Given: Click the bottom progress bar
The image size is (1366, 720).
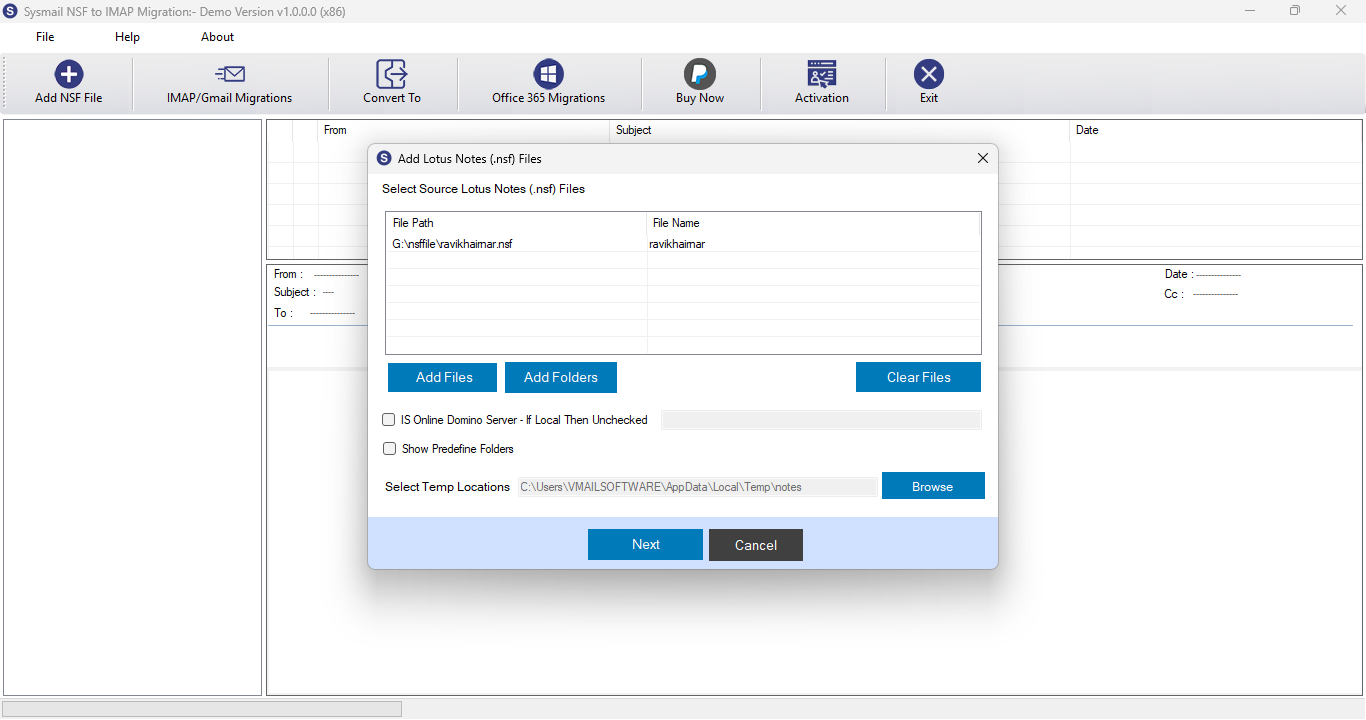Looking at the screenshot, I should [x=203, y=708].
